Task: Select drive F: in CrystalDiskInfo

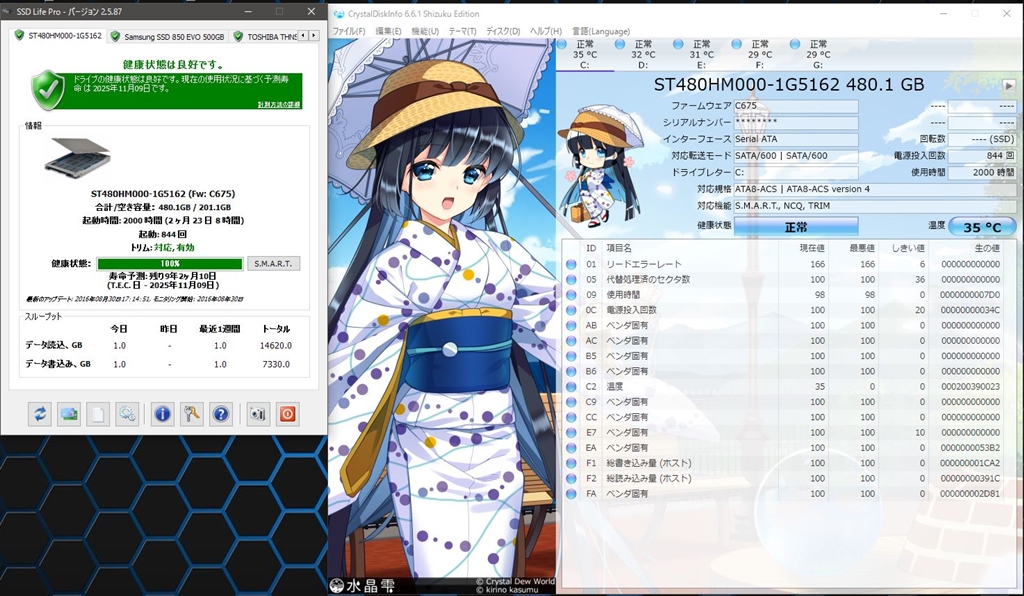Action: coord(760,54)
